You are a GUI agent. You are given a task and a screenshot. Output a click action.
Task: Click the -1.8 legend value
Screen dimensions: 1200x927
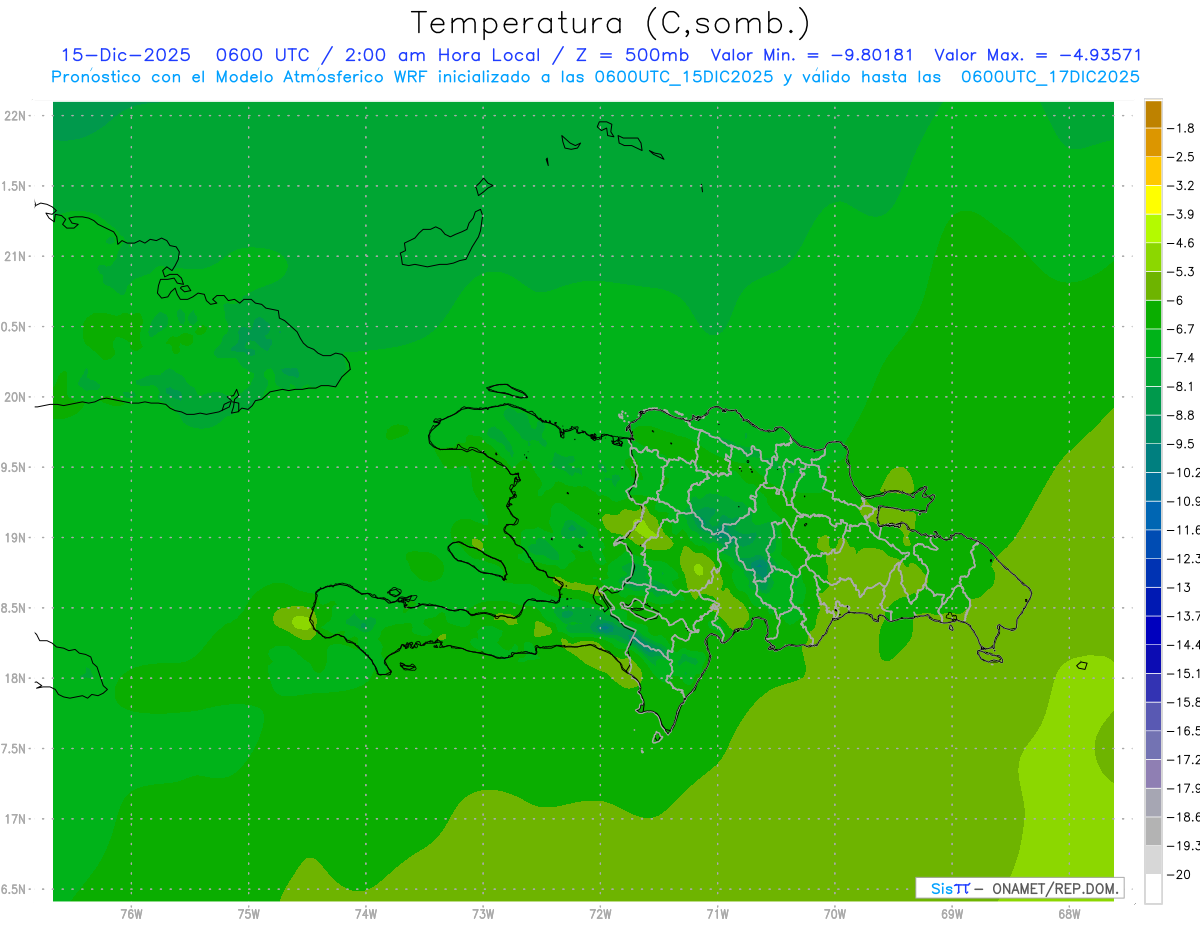(x=1181, y=128)
